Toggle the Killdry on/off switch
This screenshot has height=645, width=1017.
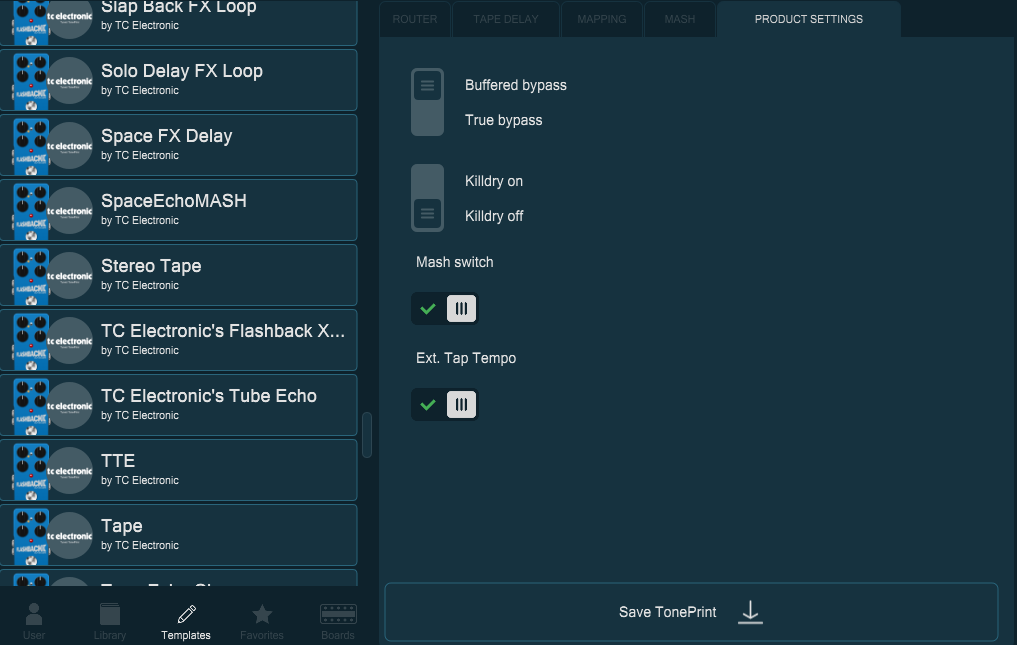(427, 198)
